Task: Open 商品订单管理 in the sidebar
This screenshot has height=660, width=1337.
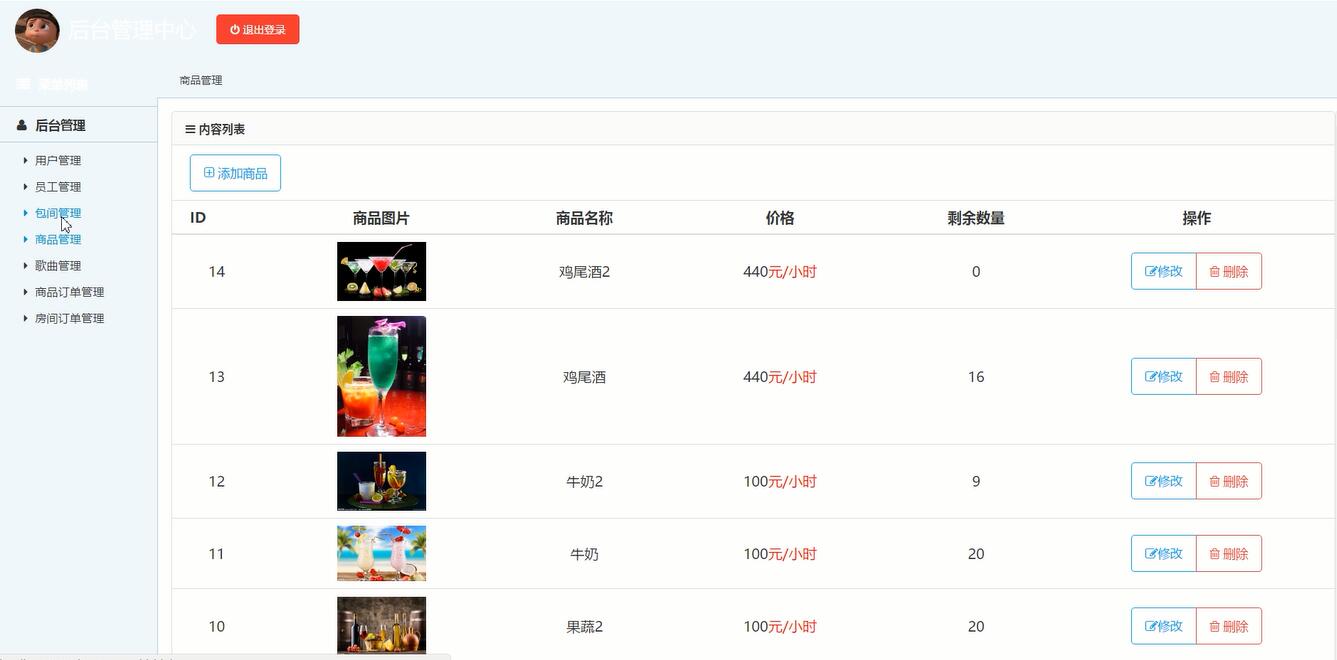Action: (70, 292)
